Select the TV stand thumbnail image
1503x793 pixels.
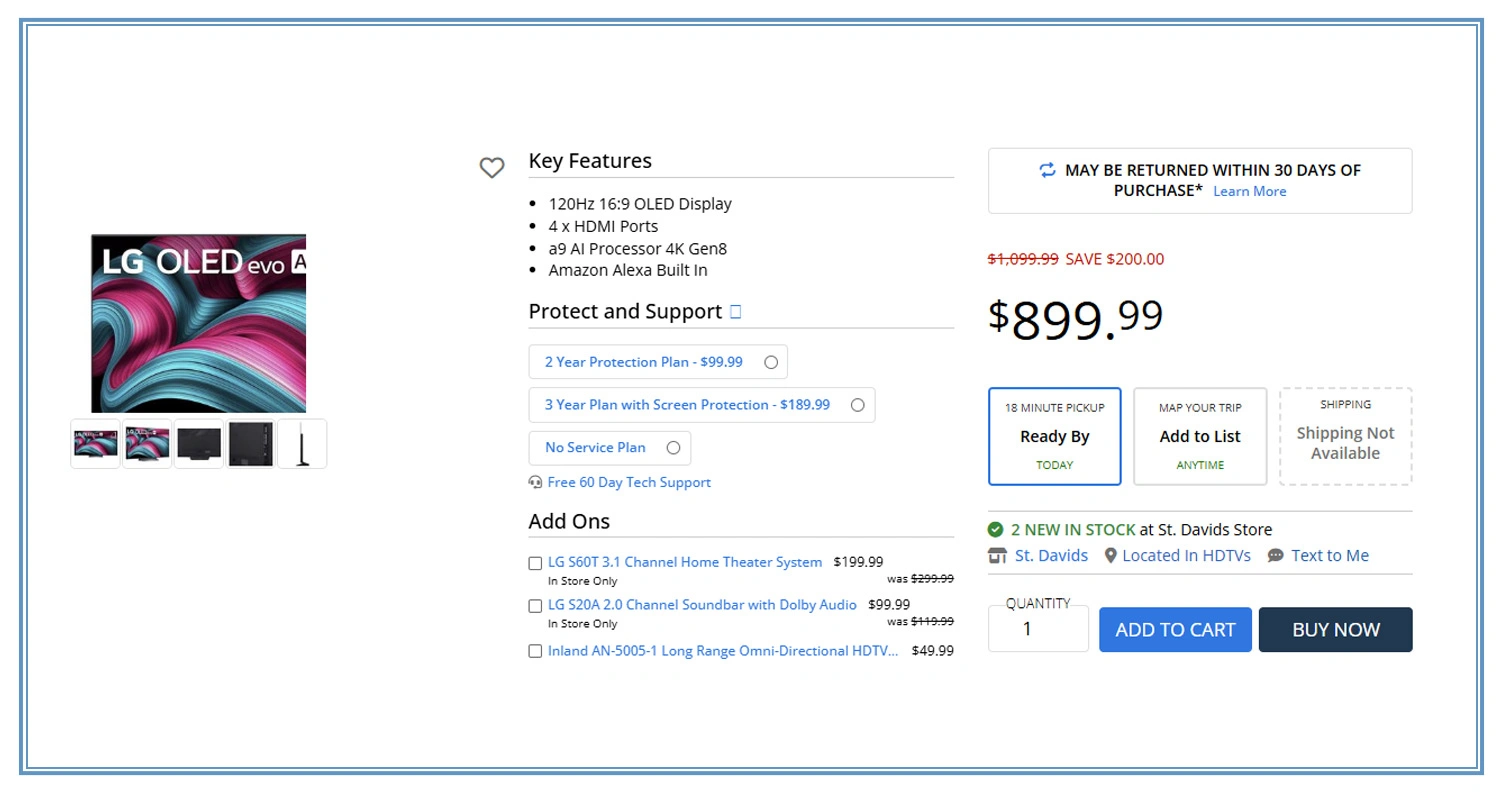coord(302,443)
